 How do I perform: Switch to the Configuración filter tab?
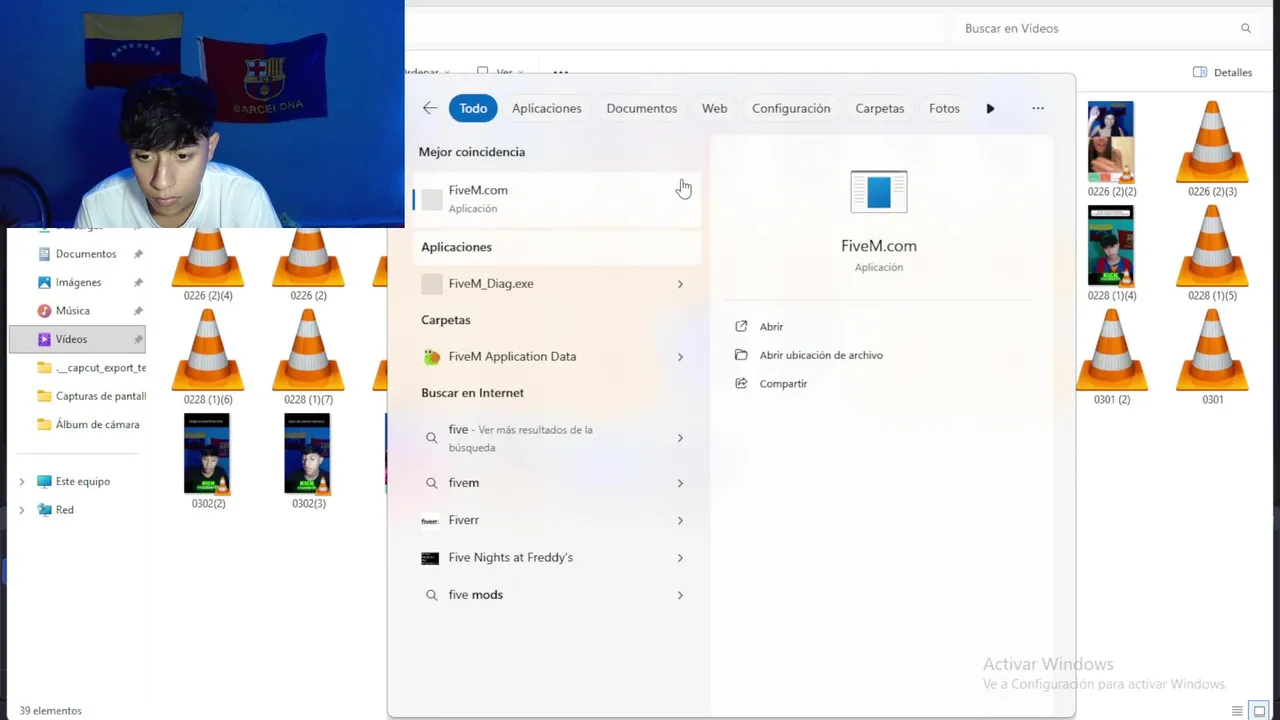pos(791,108)
